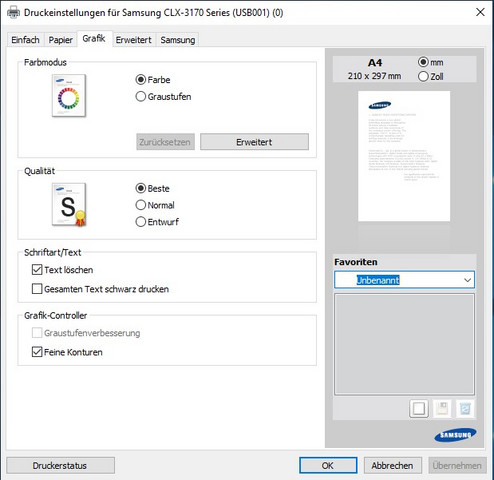Click the delete favorite trash icon
The image size is (494, 480).
click(465, 408)
